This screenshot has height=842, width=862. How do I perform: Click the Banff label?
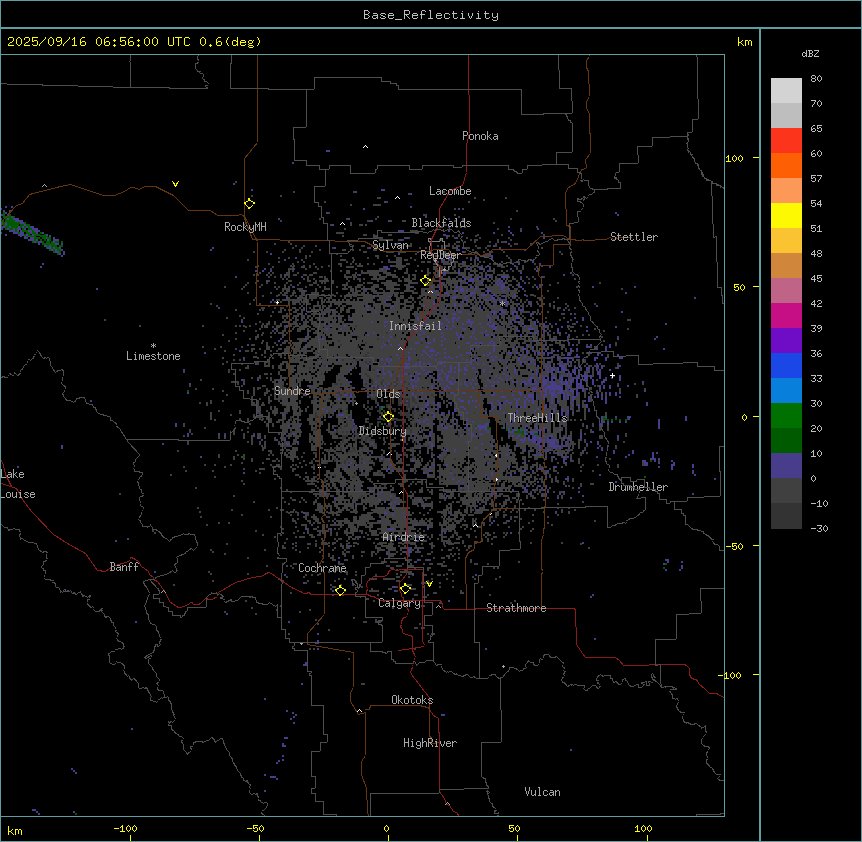point(124,567)
